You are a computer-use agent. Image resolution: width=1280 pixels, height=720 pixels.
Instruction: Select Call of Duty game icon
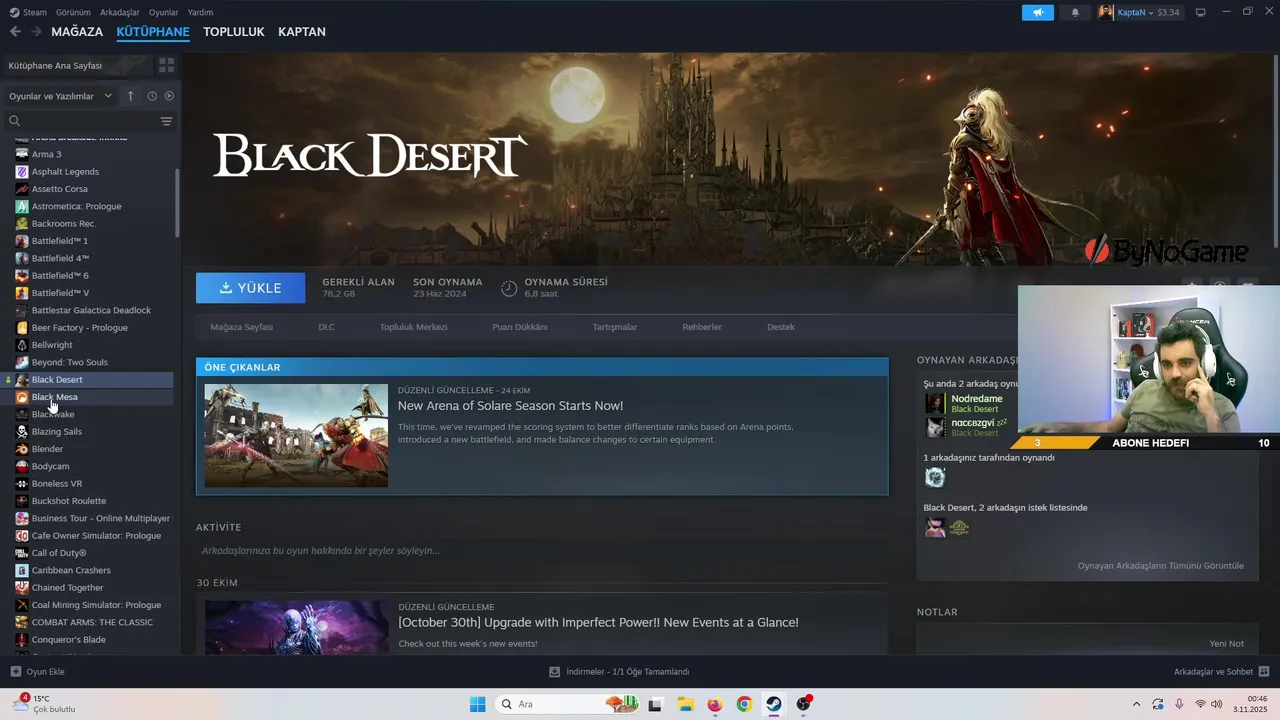coord(22,553)
